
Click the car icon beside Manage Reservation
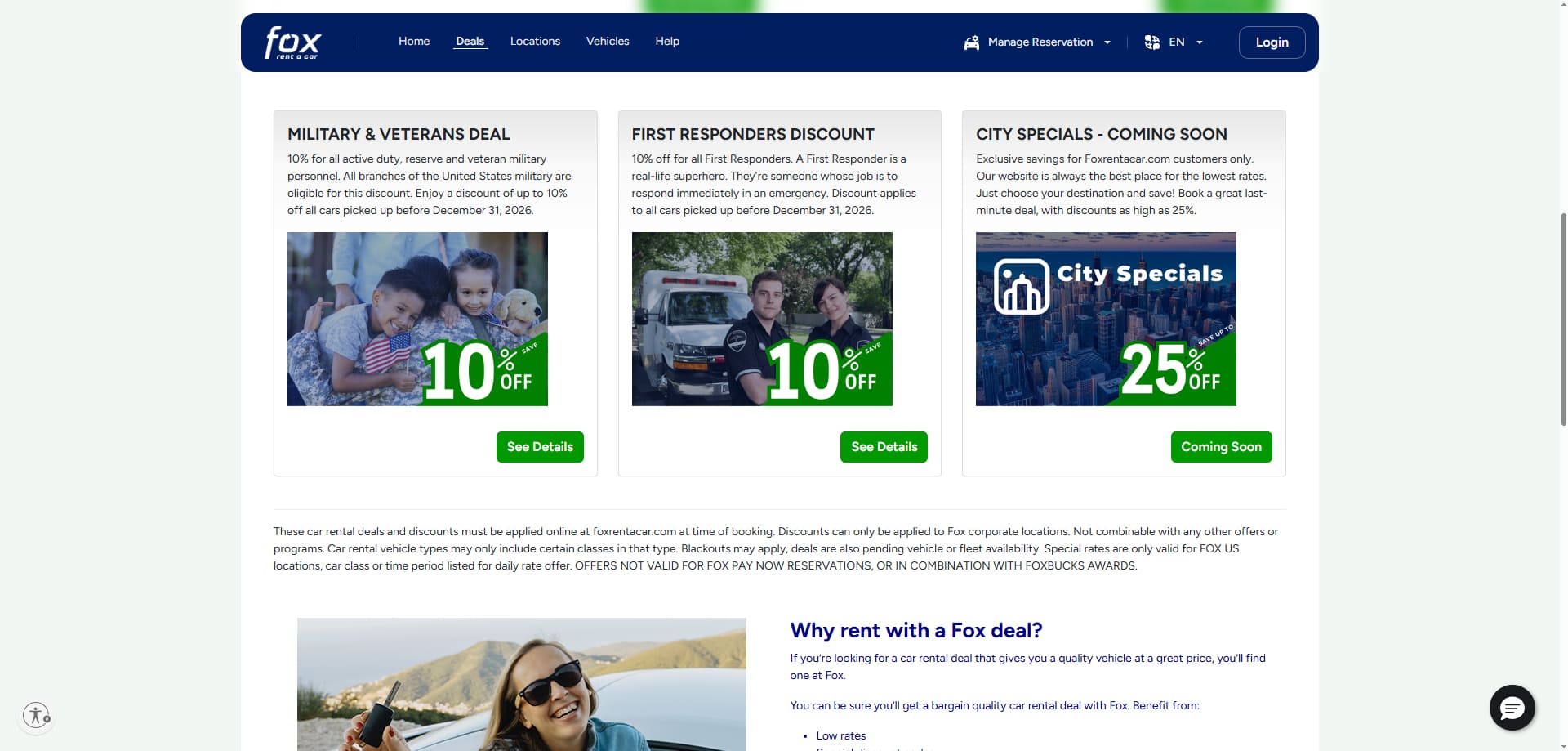(971, 42)
